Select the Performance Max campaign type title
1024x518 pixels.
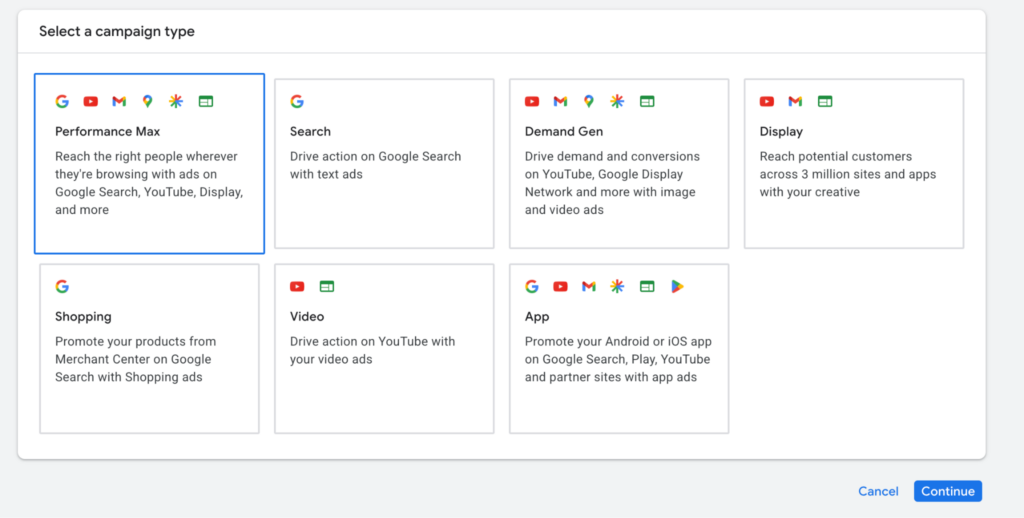108,131
